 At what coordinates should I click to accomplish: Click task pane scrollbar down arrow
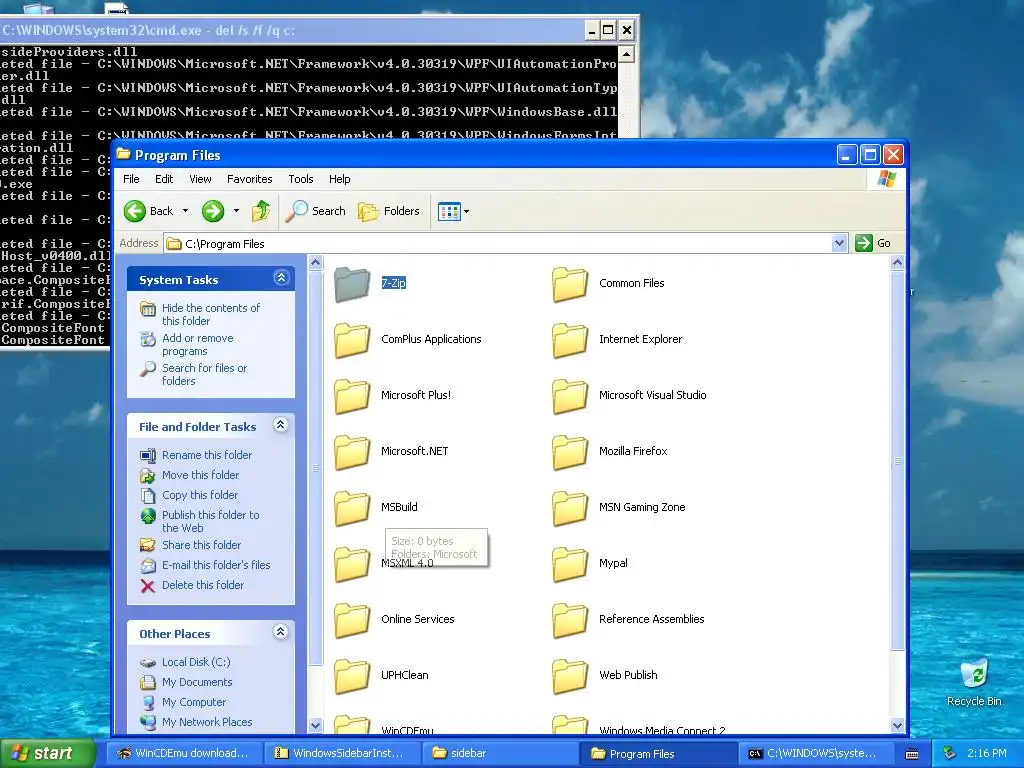[315, 725]
